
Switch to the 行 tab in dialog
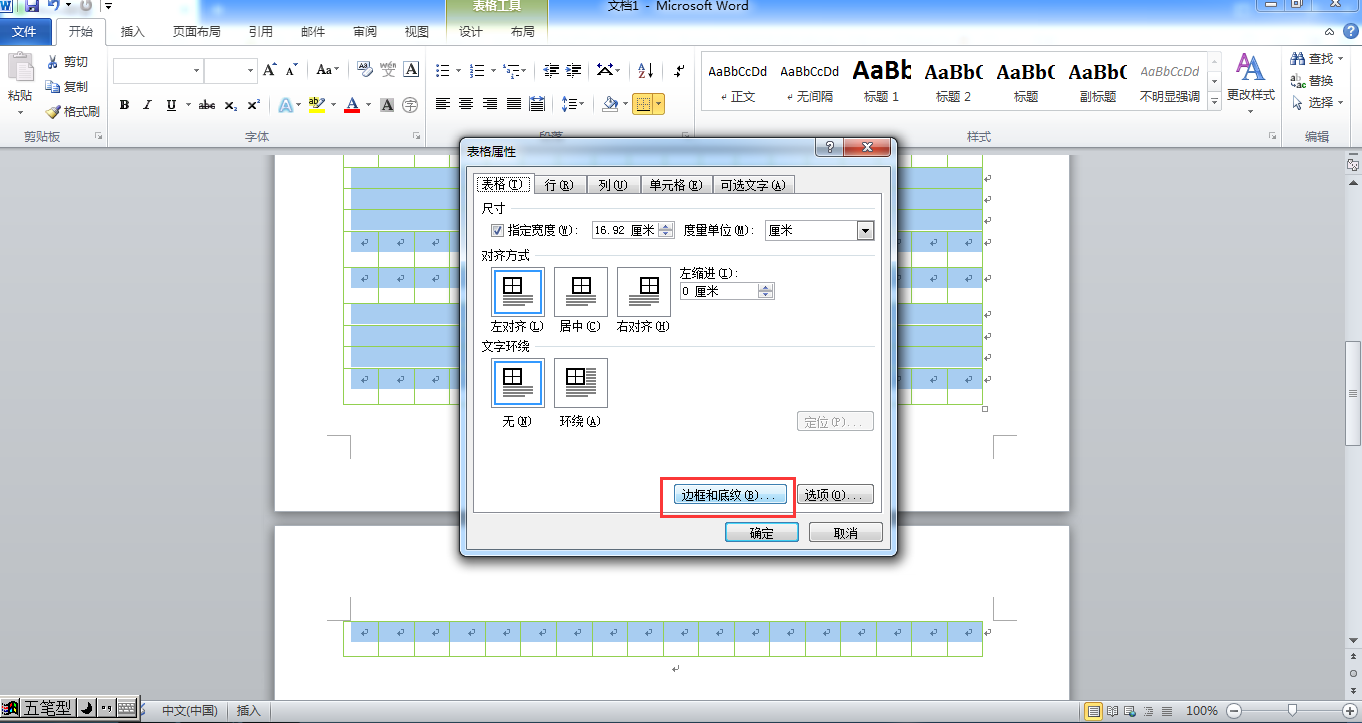[559, 184]
